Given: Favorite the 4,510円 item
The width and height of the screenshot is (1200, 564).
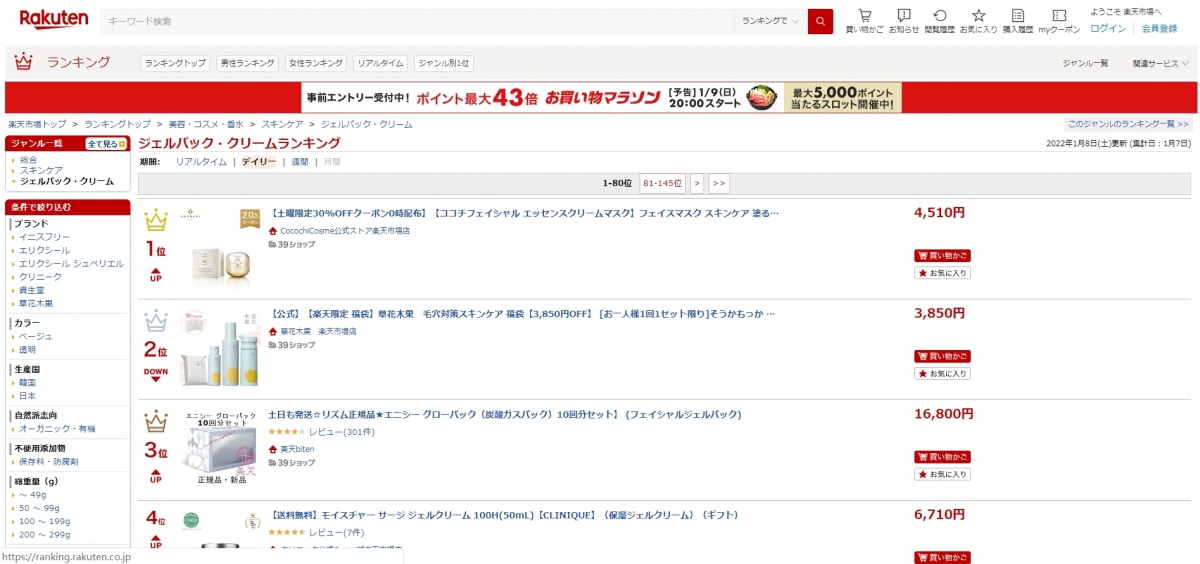Looking at the screenshot, I should point(942,273).
